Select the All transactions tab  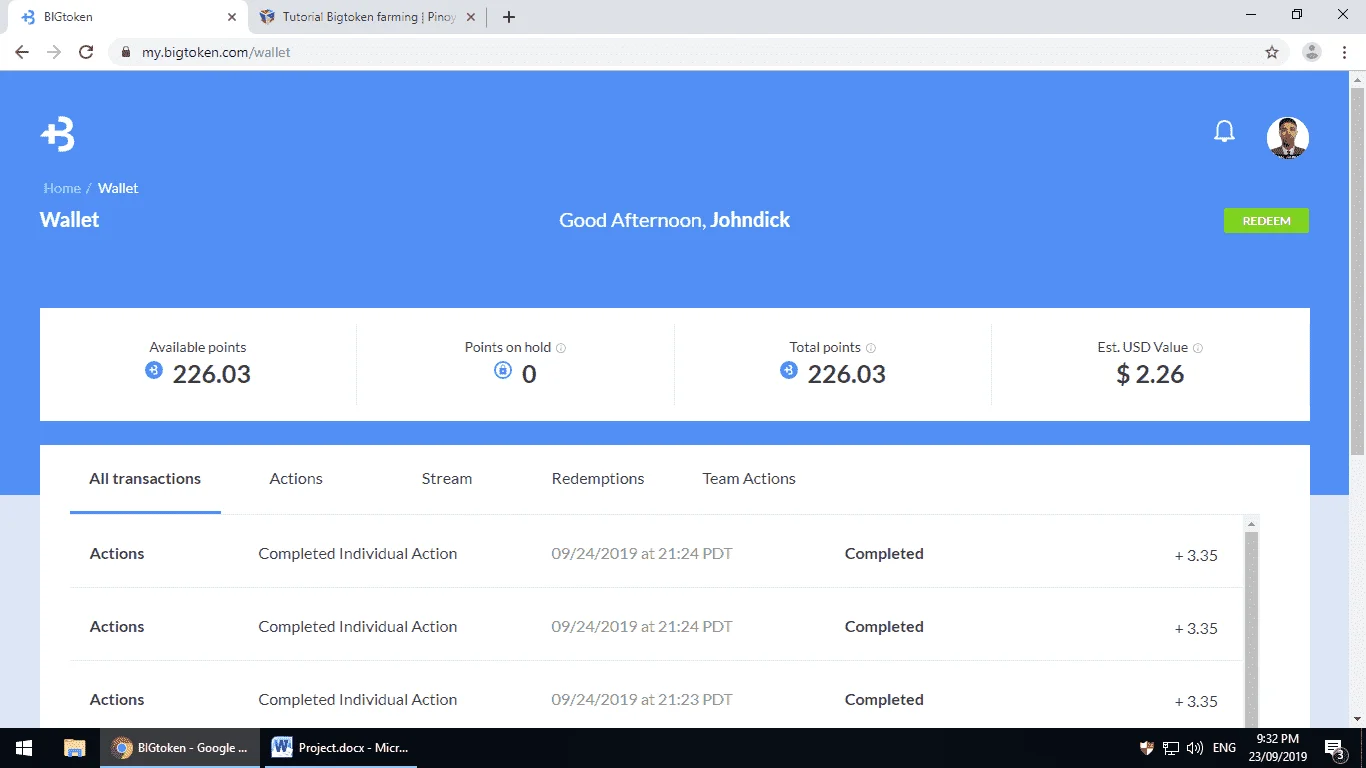tap(145, 479)
